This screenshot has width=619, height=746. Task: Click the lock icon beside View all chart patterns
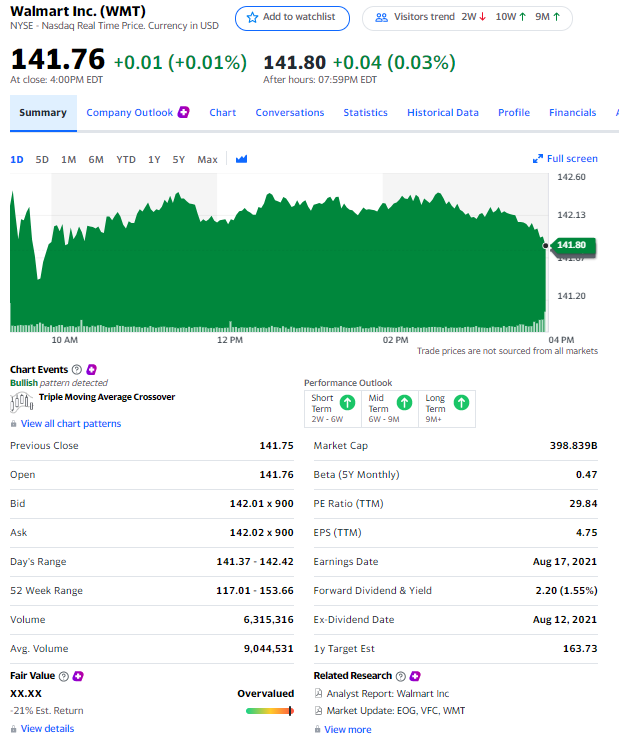pos(13,424)
